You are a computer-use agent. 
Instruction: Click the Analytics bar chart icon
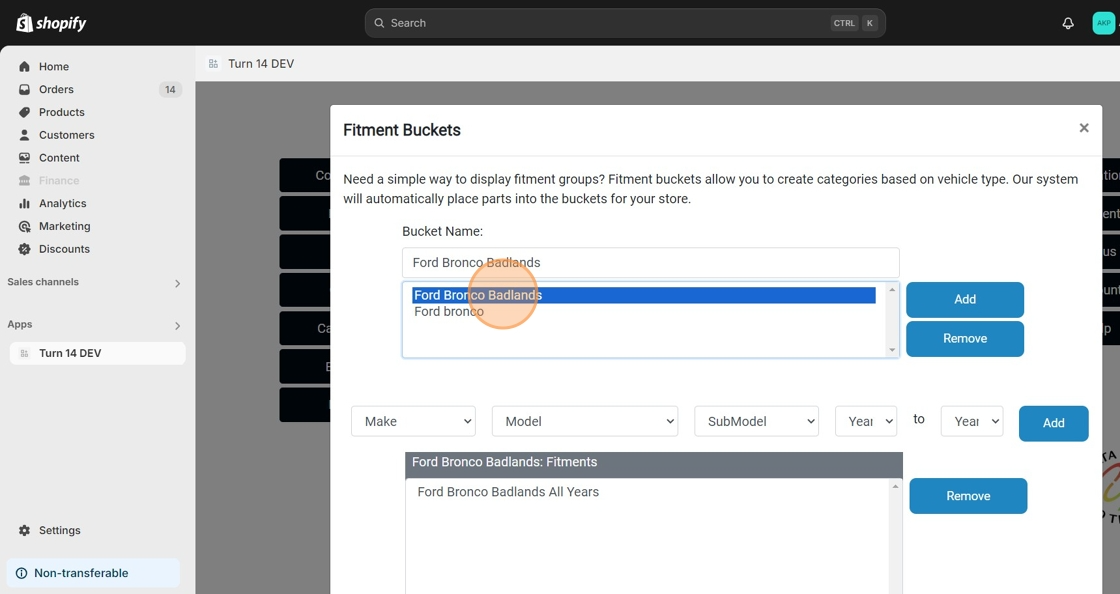pos(24,203)
